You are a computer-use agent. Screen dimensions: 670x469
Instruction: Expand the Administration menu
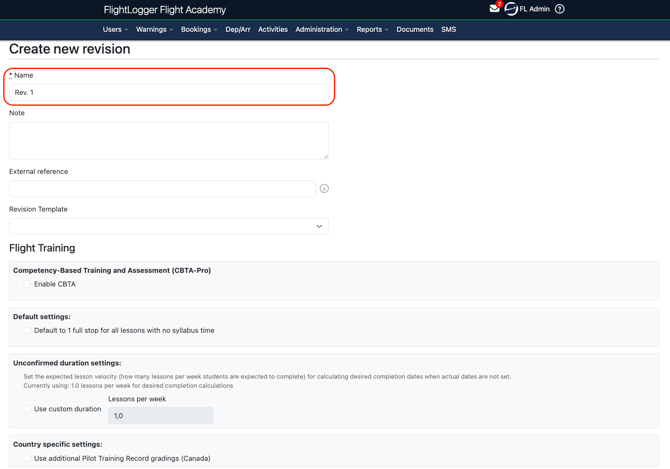click(322, 29)
